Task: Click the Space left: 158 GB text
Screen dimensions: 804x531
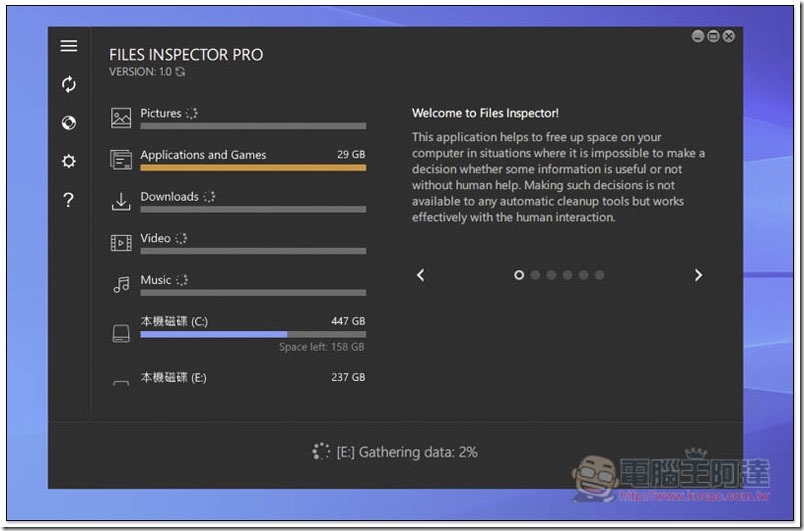Action: [x=321, y=347]
